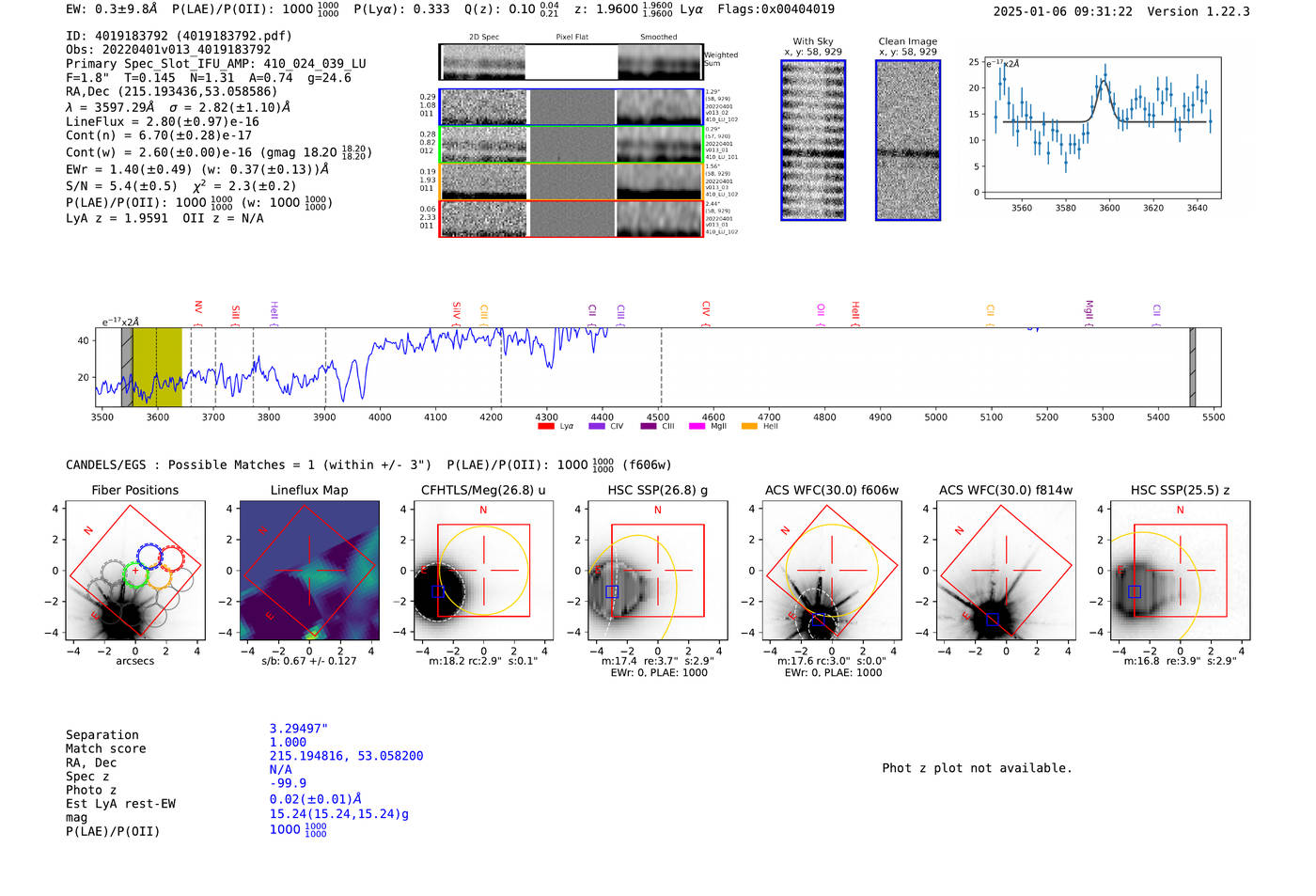Click the Phot z plot not available message
This screenshot has width=1316, height=896.
click(977, 768)
